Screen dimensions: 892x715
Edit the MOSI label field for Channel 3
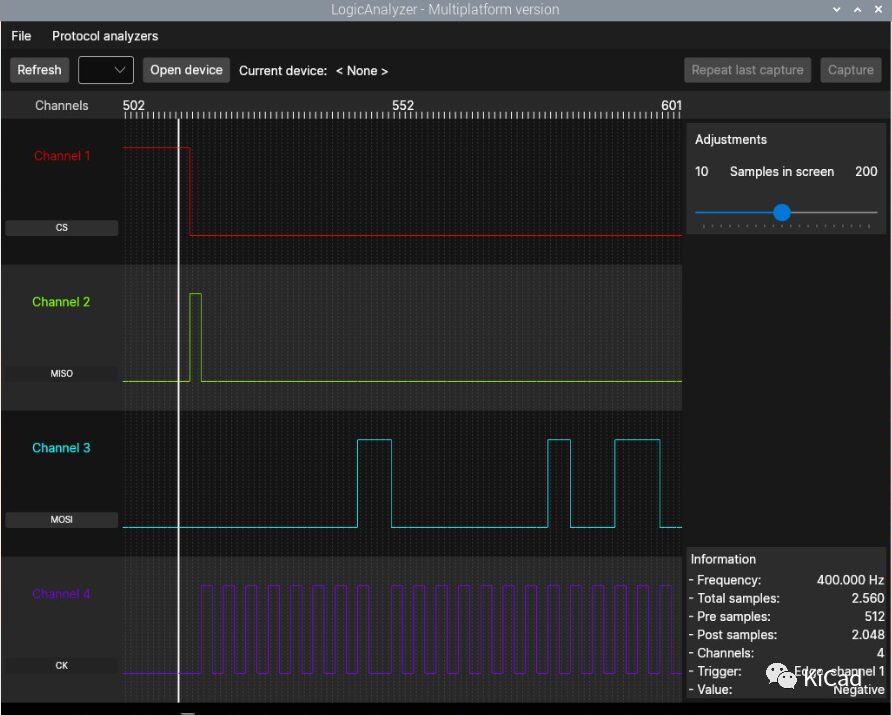pyautogui.click(x=62, y=520)
